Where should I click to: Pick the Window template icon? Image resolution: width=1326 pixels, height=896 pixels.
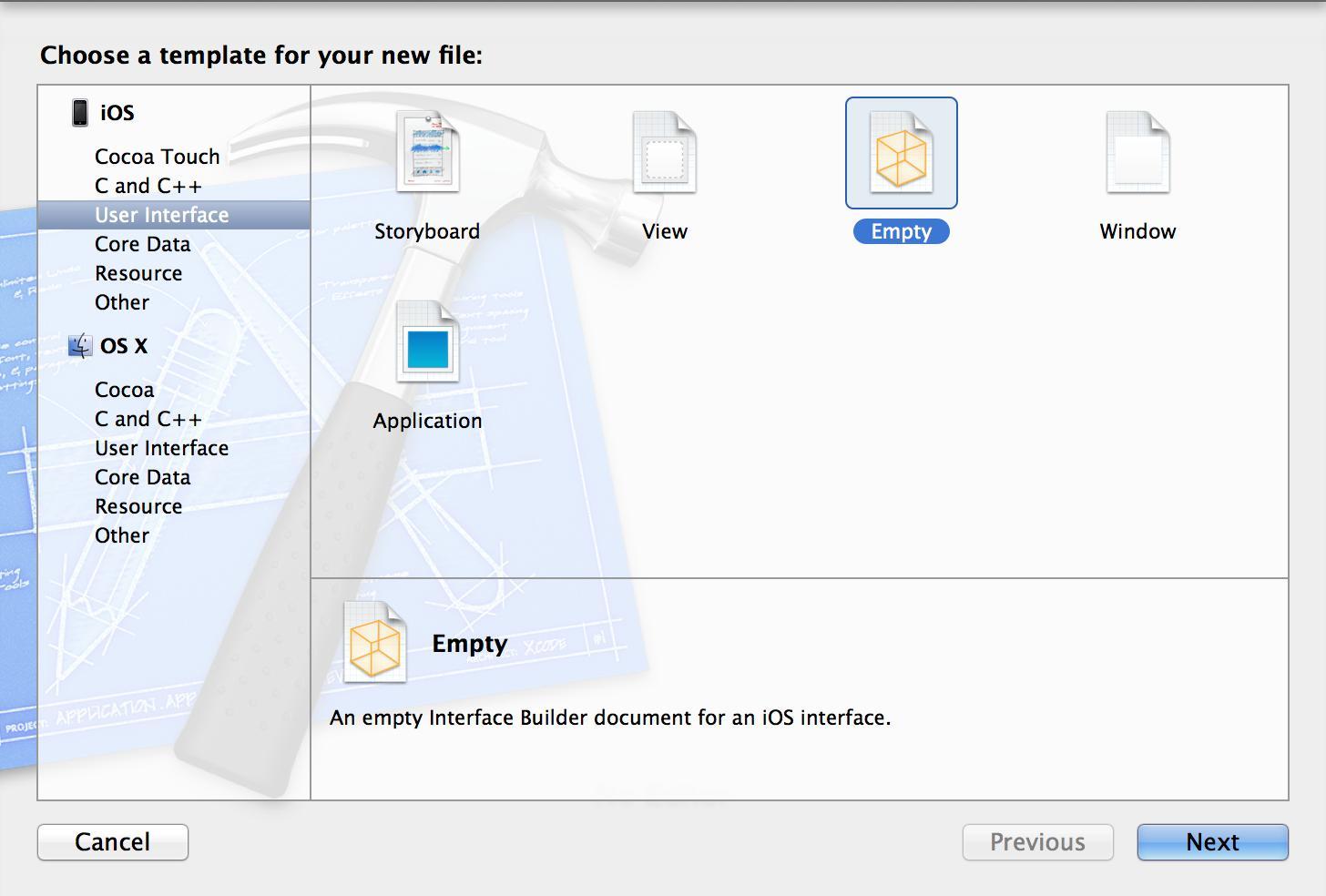tap(1138, 152)
